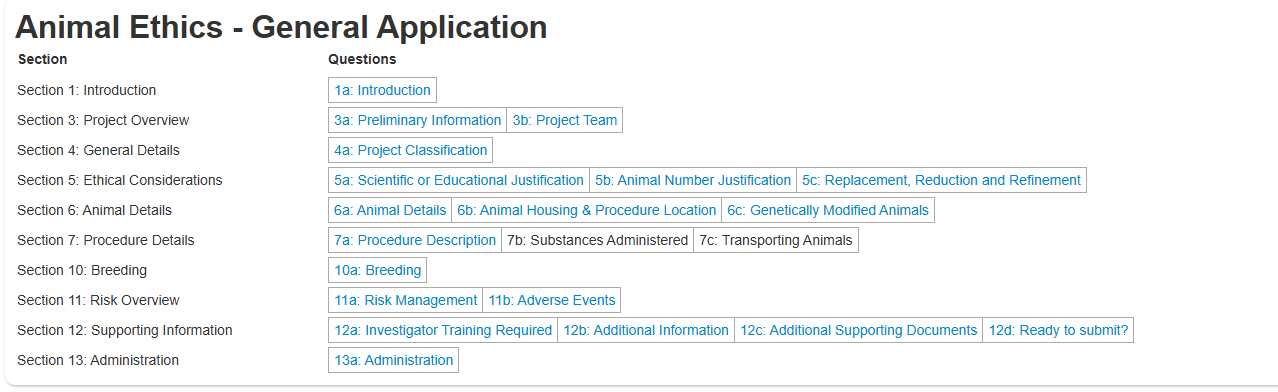Click 12d: Ready to submit?
The width and height of the screenshot is (1278, 392).
[x=1058, y=330]
